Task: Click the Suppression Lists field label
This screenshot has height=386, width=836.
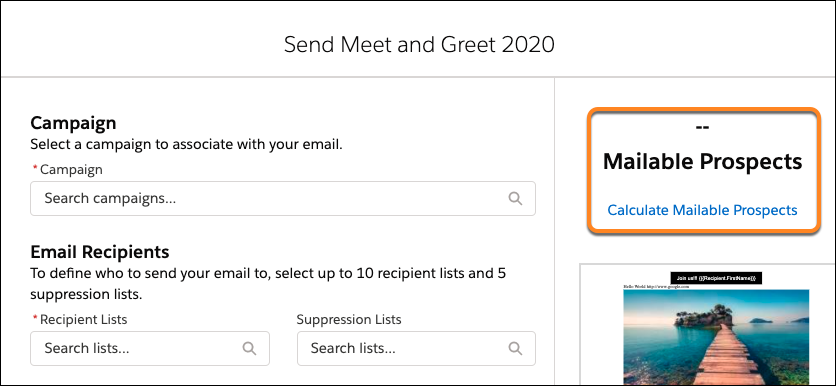Action: point(349,319)
